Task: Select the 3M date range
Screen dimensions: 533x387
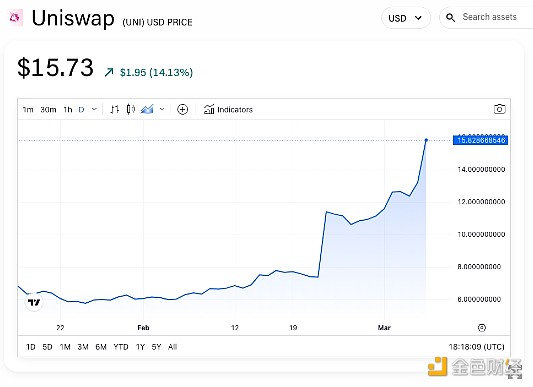Action: click(x=83, y=347)
